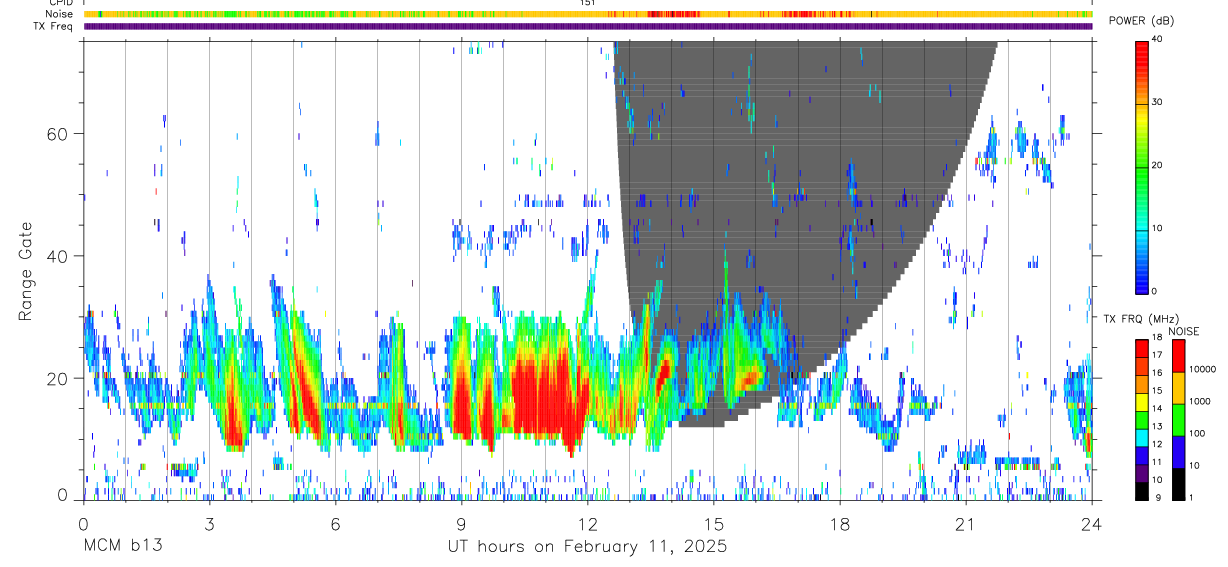Click the UT hours axis tick 24
Viewport: 1228px width, 567px height.
tap(1091, 524)
